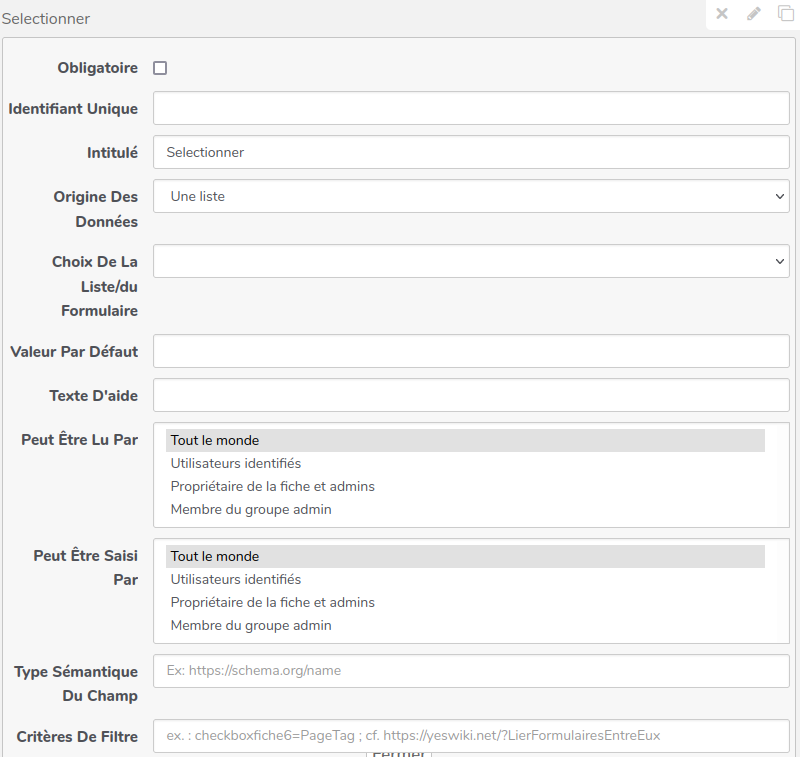Open the Origine Des Données dropdown
The height and width of the screenshot is (757, 800).
tap(471, 196)
